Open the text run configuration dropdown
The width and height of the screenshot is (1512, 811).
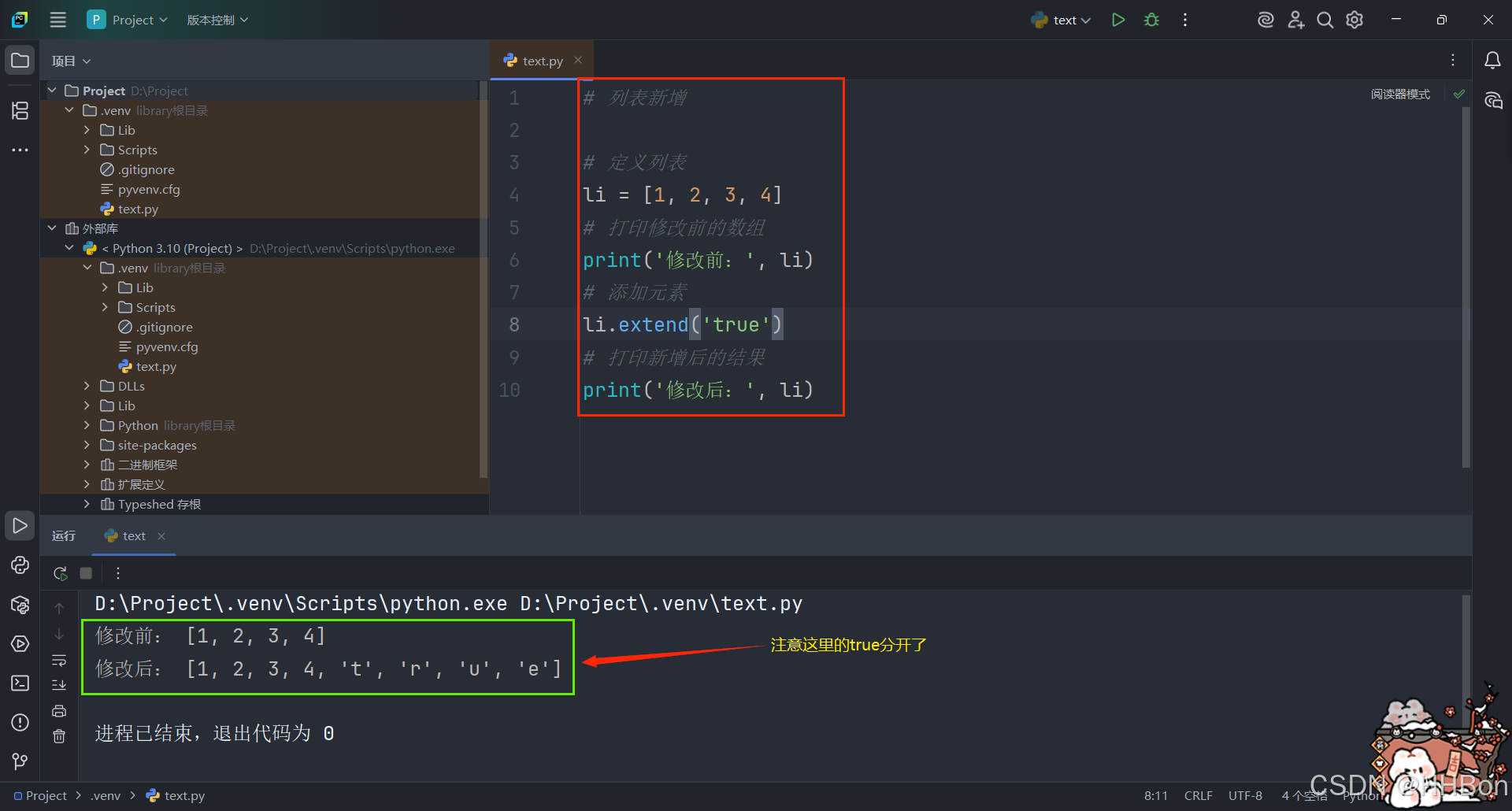tap(1061, 20)
